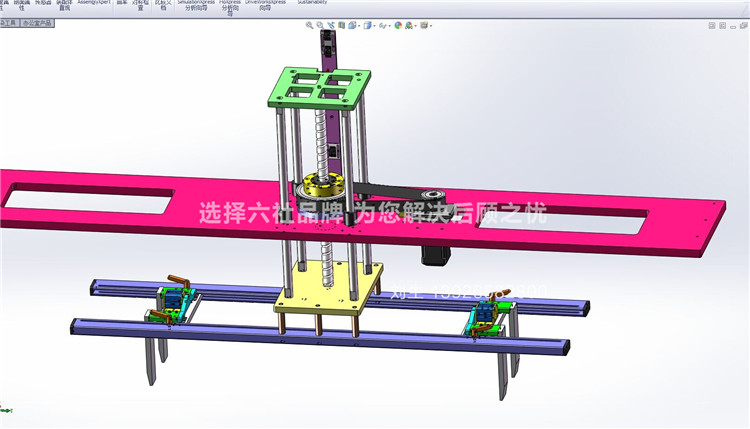The width and height of the screenshot is (750, 429).
Task: Launch the DriveWorksXpress wizard
Action: (265, 5)
